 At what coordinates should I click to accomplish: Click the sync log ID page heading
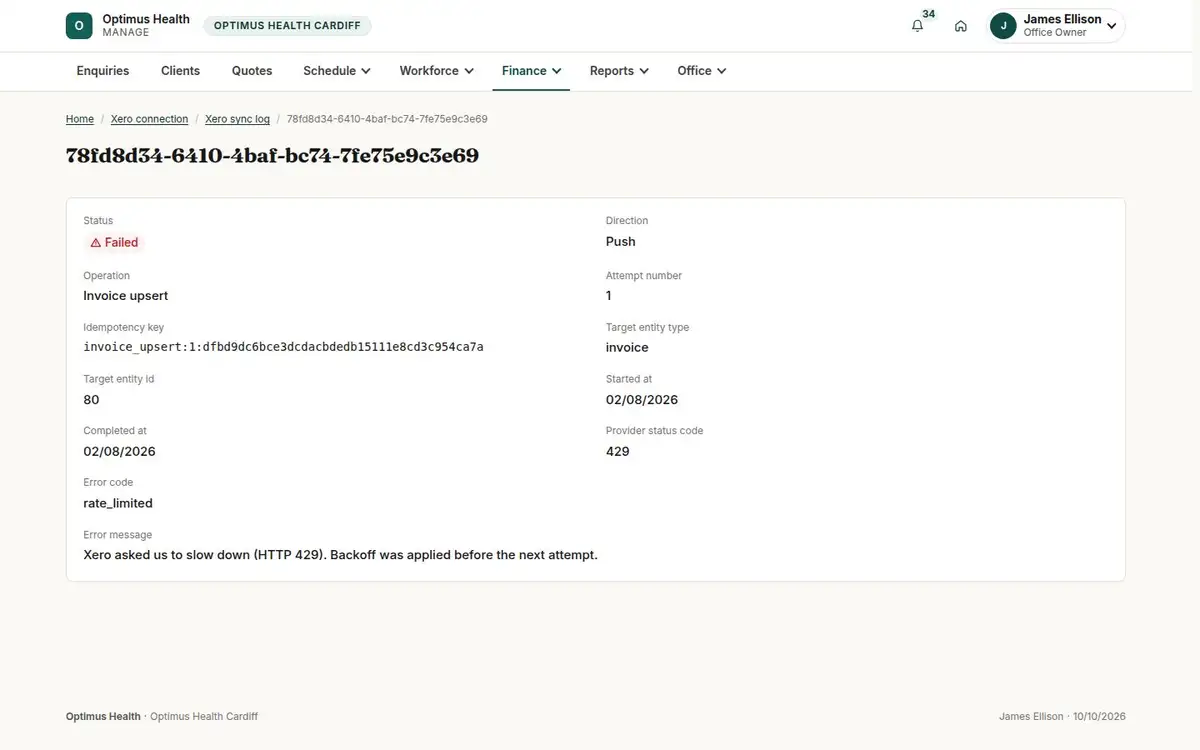point(272,156)
